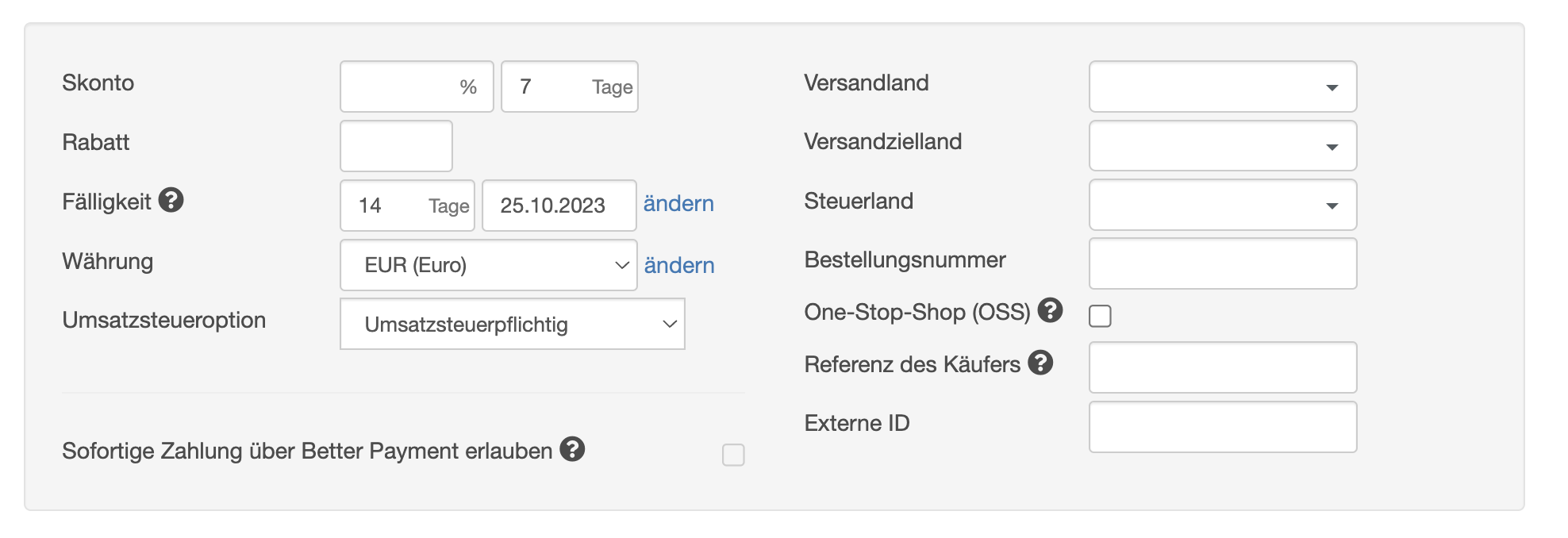Click the Externe ID input field
The image size is (1568, 538).
(1222, 427)
